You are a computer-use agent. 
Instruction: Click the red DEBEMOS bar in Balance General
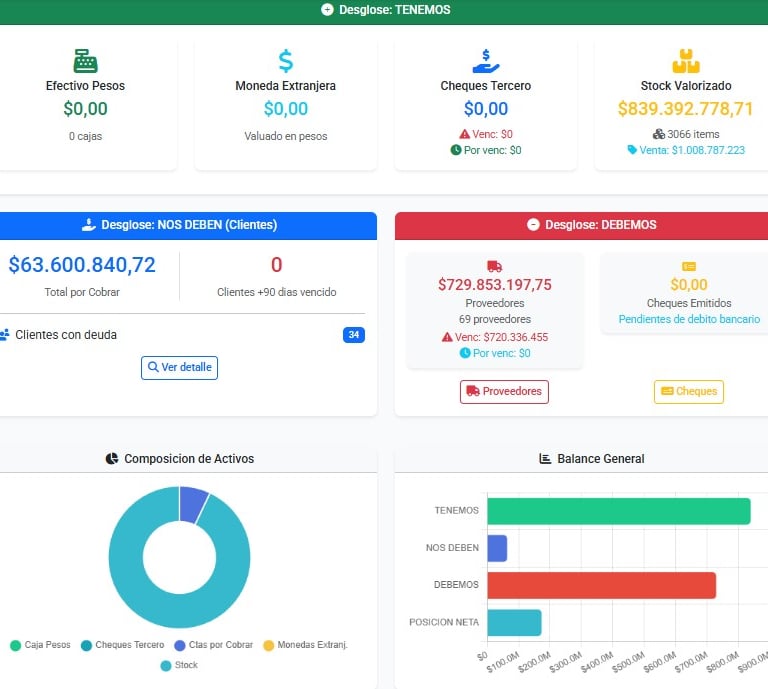601,585
